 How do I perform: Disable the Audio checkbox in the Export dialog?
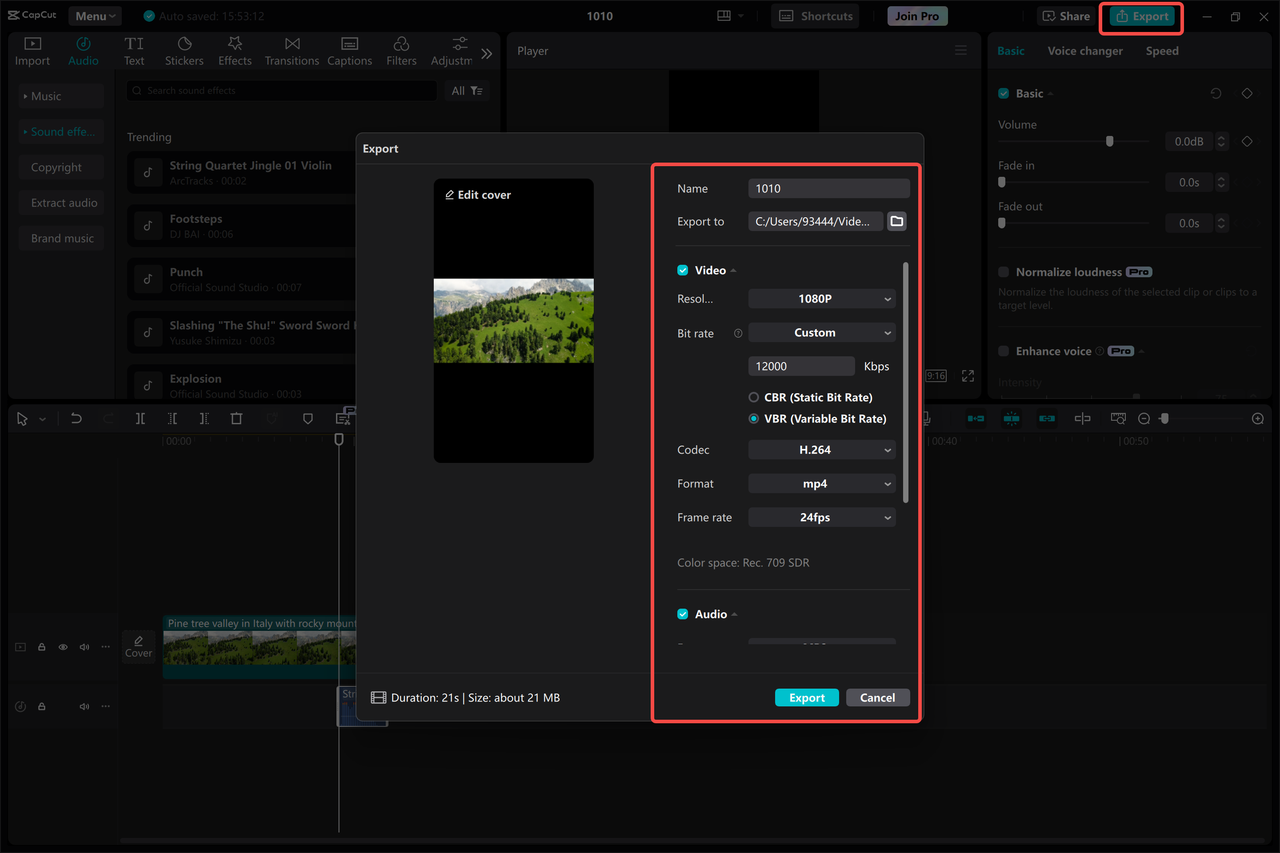click(x=682, y=614)
